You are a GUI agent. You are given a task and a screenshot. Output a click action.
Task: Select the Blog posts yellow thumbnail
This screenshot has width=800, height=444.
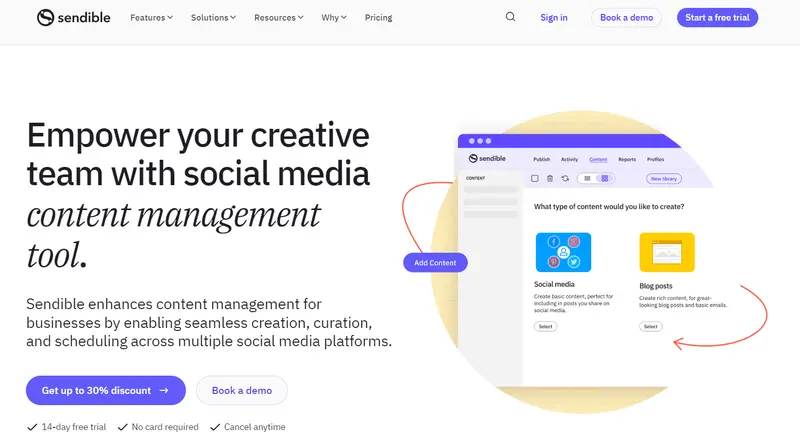click(666, 252)
